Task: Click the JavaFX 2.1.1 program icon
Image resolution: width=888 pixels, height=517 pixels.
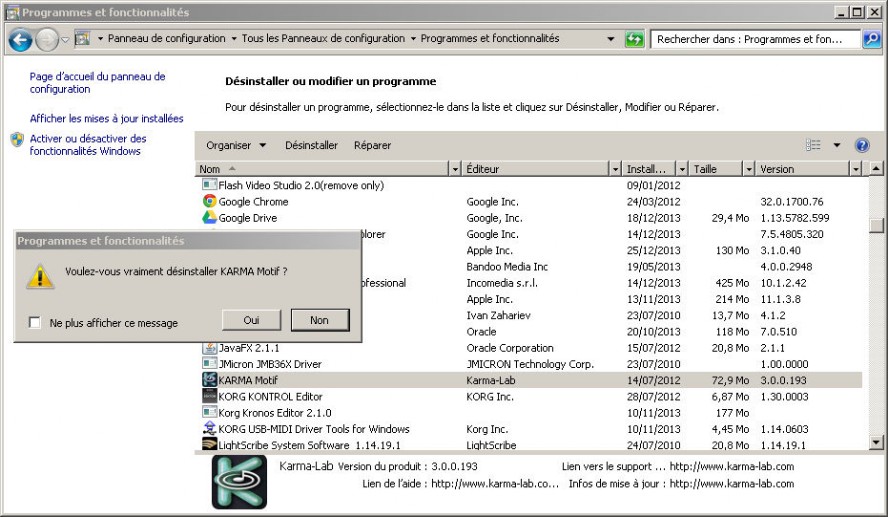Action: point(210,348)
